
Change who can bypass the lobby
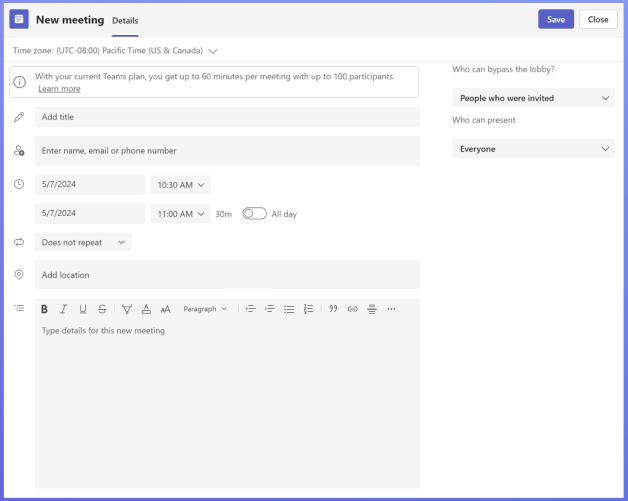pyautogui.click(x=533, y=98)
